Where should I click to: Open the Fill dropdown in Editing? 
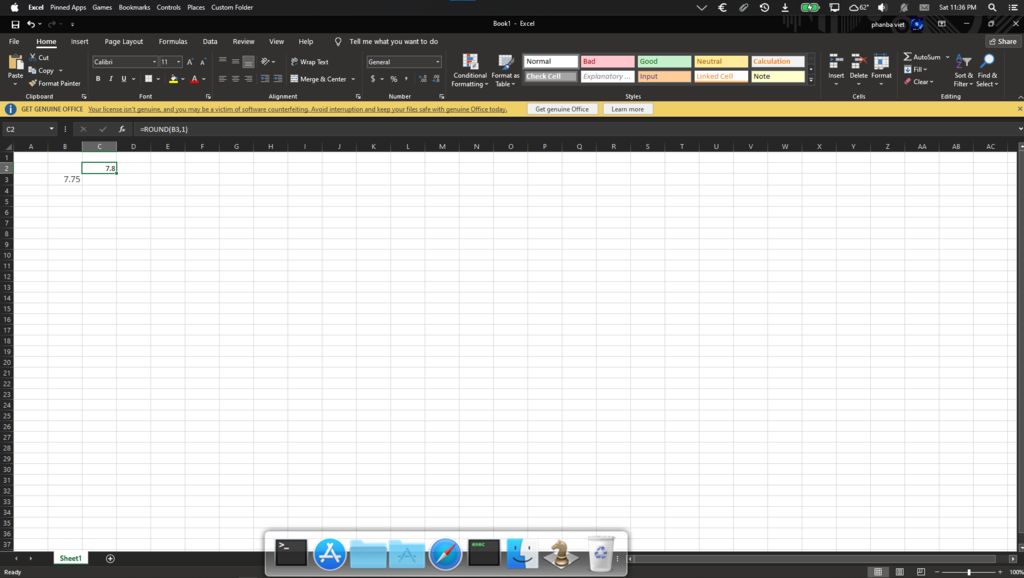(x=916, y=69)
